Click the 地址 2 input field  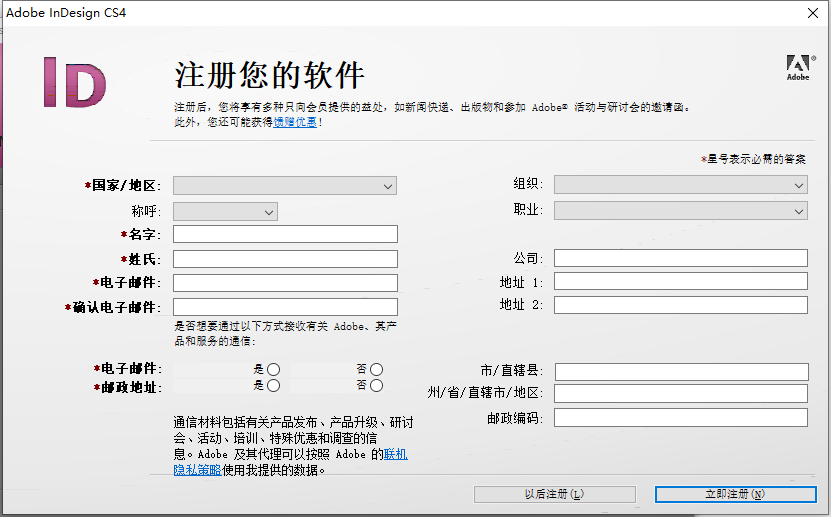tap(680, 305)
